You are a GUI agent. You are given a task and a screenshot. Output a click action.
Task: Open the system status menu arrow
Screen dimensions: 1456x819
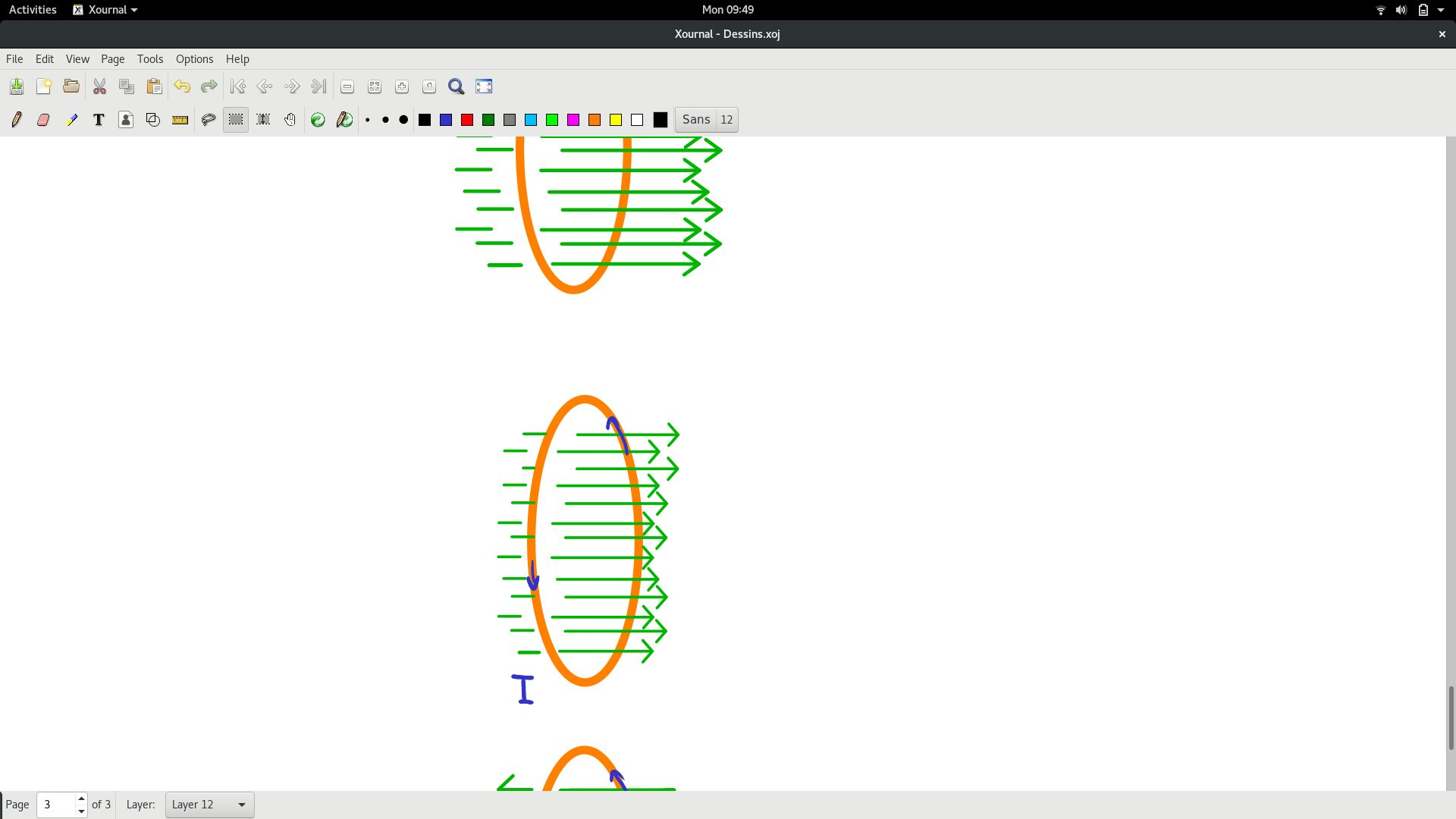tap(1441, 10)
